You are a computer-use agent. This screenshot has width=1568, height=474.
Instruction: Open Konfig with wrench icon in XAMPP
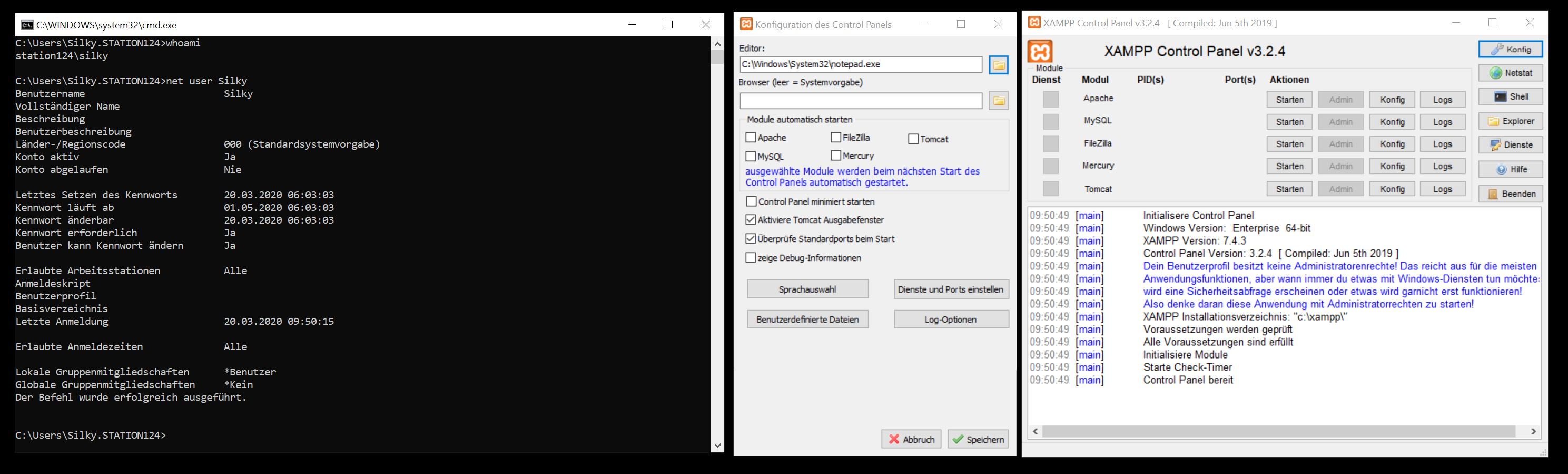tap(1511, 49)
